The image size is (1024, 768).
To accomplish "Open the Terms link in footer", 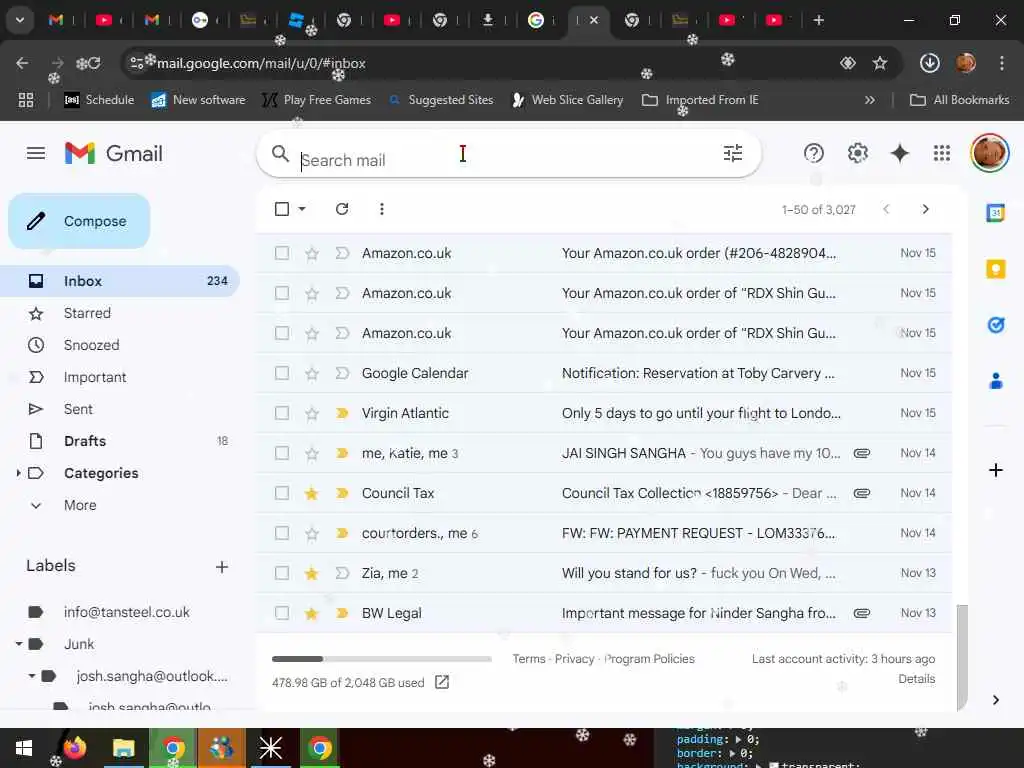I will point(529,659).
